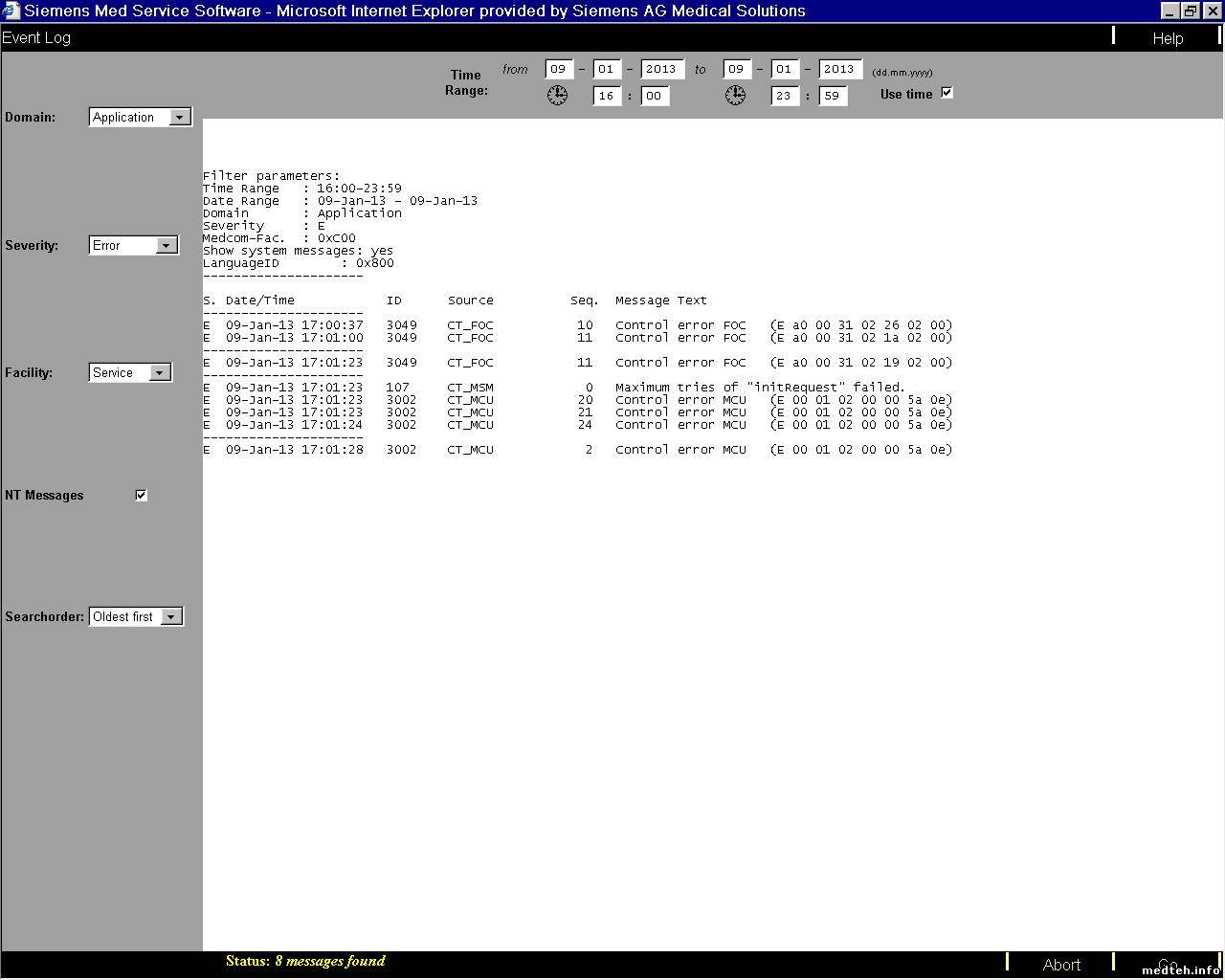
Task: Click the clock icon beside the end time
Action: point(735,95)
